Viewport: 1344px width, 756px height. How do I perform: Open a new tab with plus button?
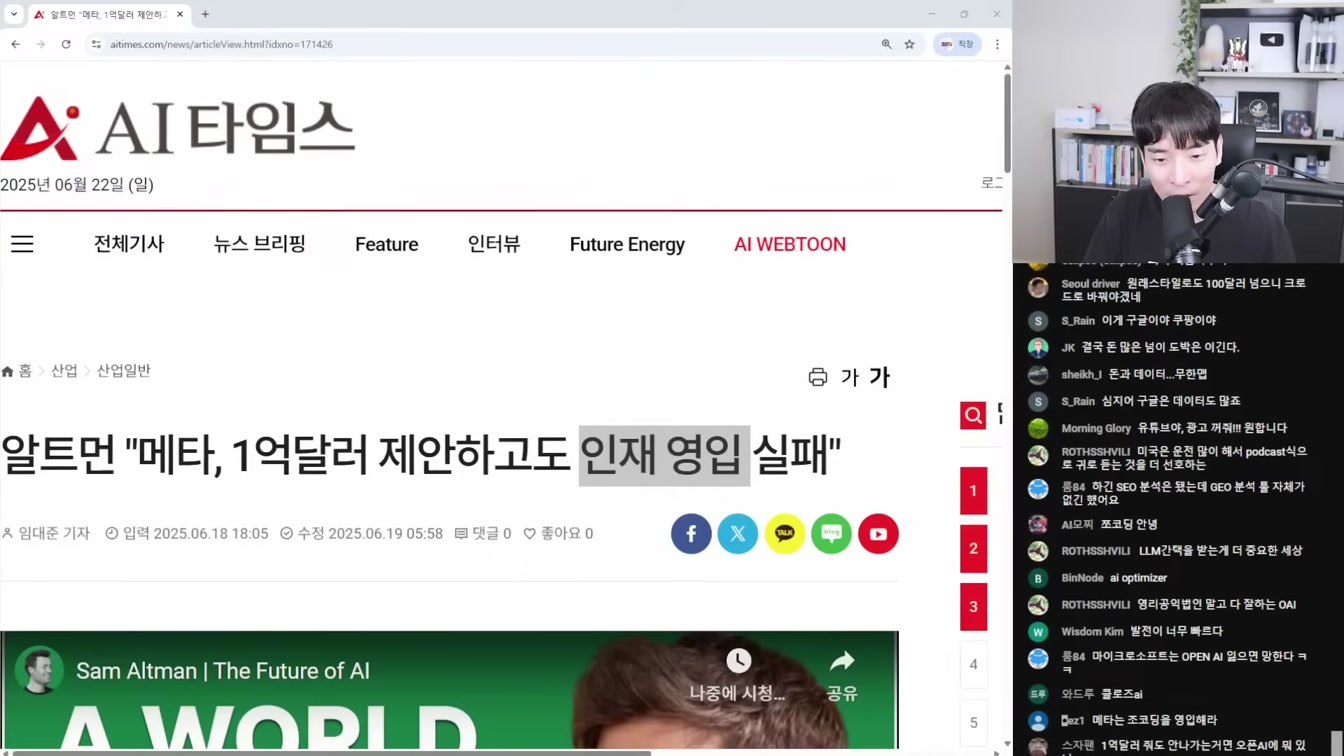click(205, 14)
